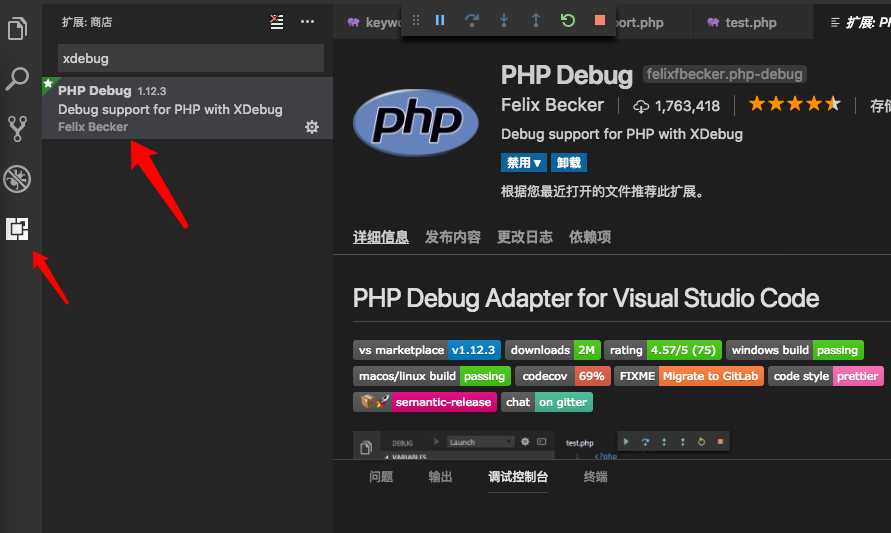
Task: Pause the debug session
Action: (x=440, y=20)
